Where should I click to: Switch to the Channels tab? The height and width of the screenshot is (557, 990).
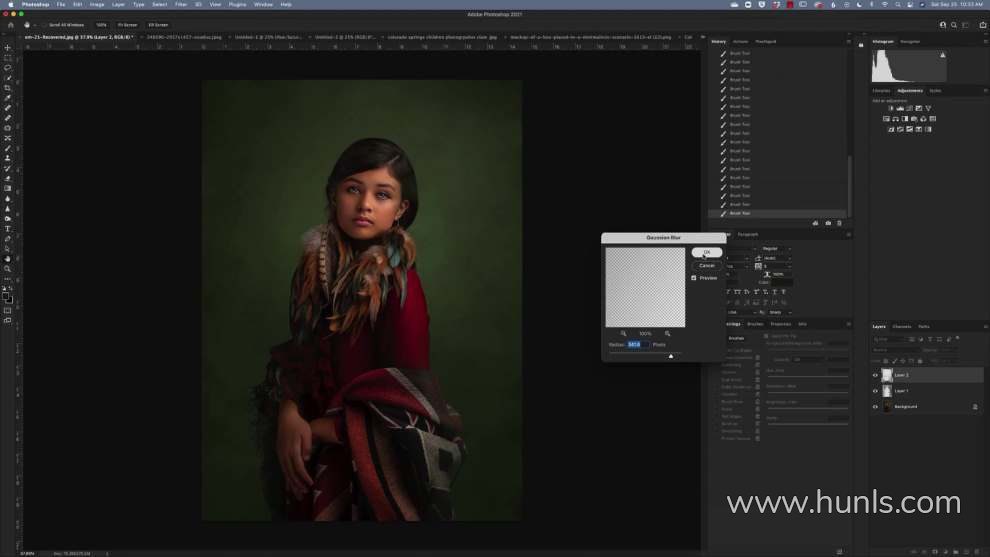tap(902, 326)
